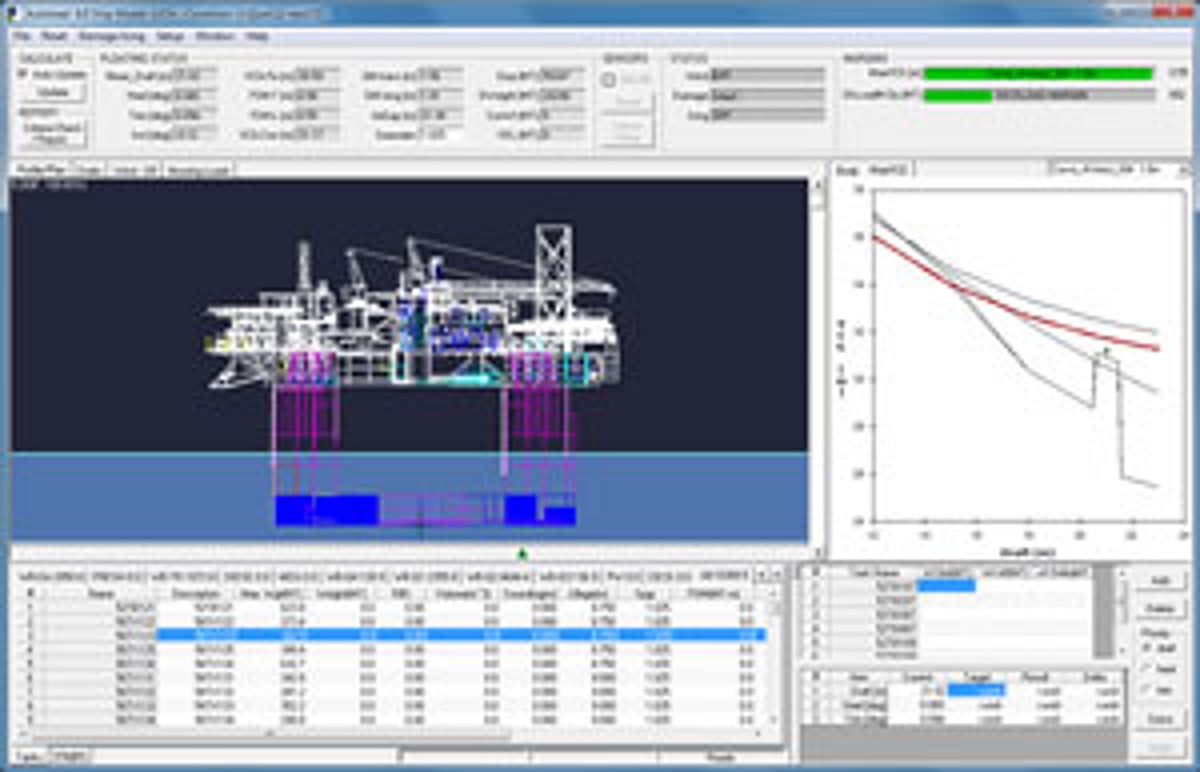Select the Load radio button in the Modify group

[1144, 668]
